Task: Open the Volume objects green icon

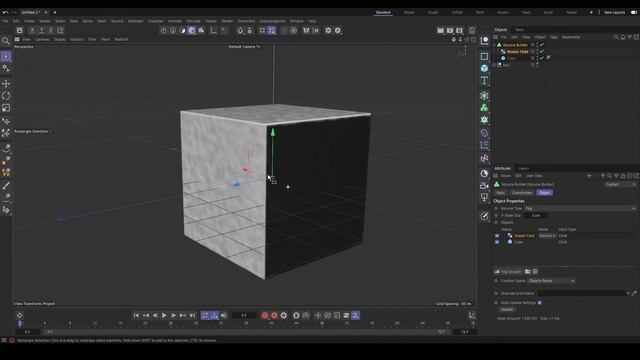Action: (x=484, y=108)
